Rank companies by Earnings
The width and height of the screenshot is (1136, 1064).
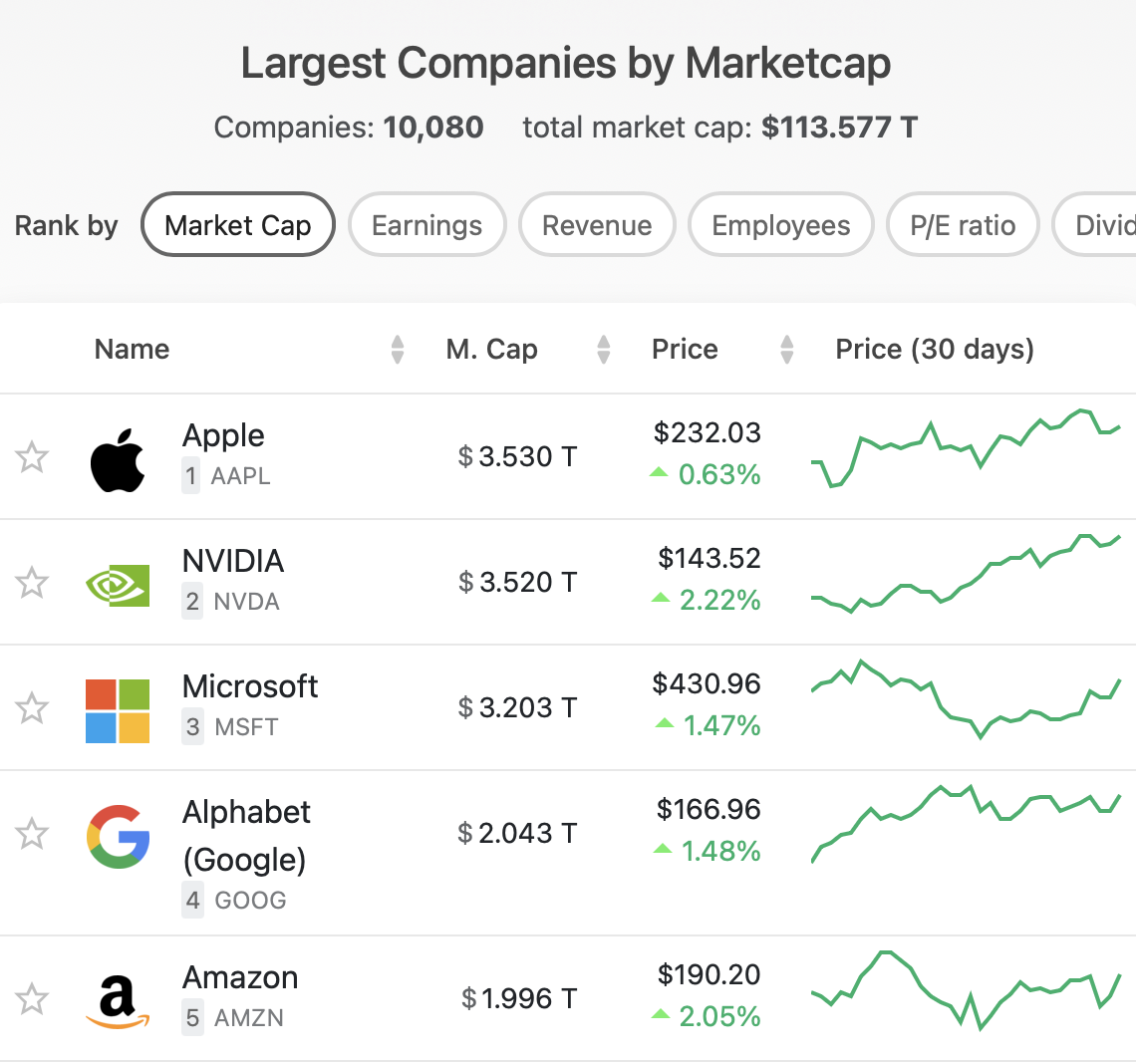pos(426,224)
